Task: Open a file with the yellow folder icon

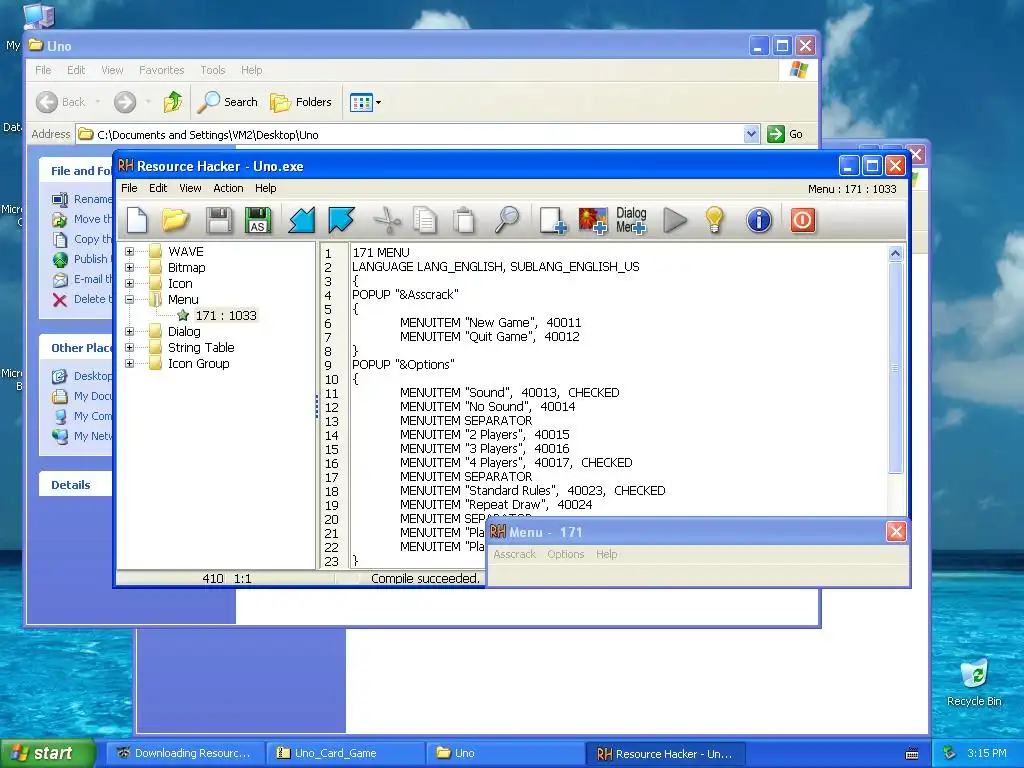Action: [176, 220]
